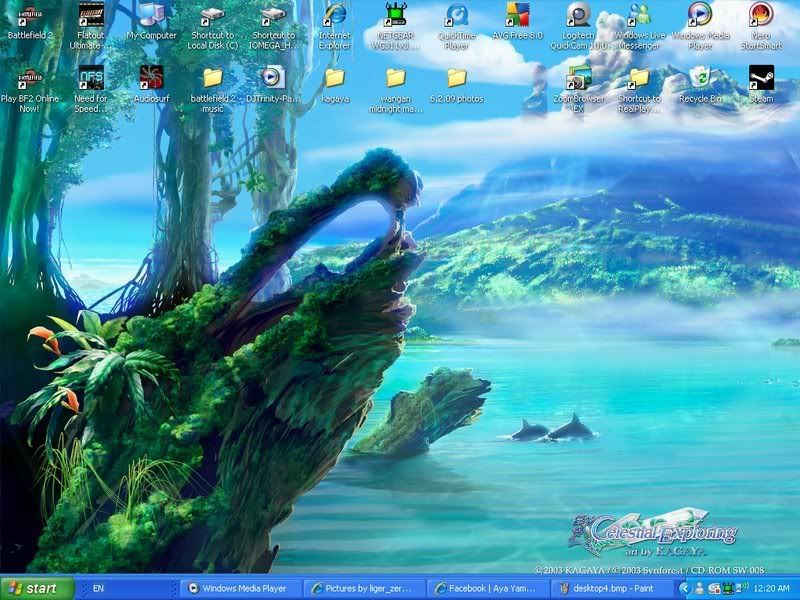This screenshot has width=800, height=600.
Task: Switch to Facebook | Aya Yam... taskbar window
Action: [488, 588]
